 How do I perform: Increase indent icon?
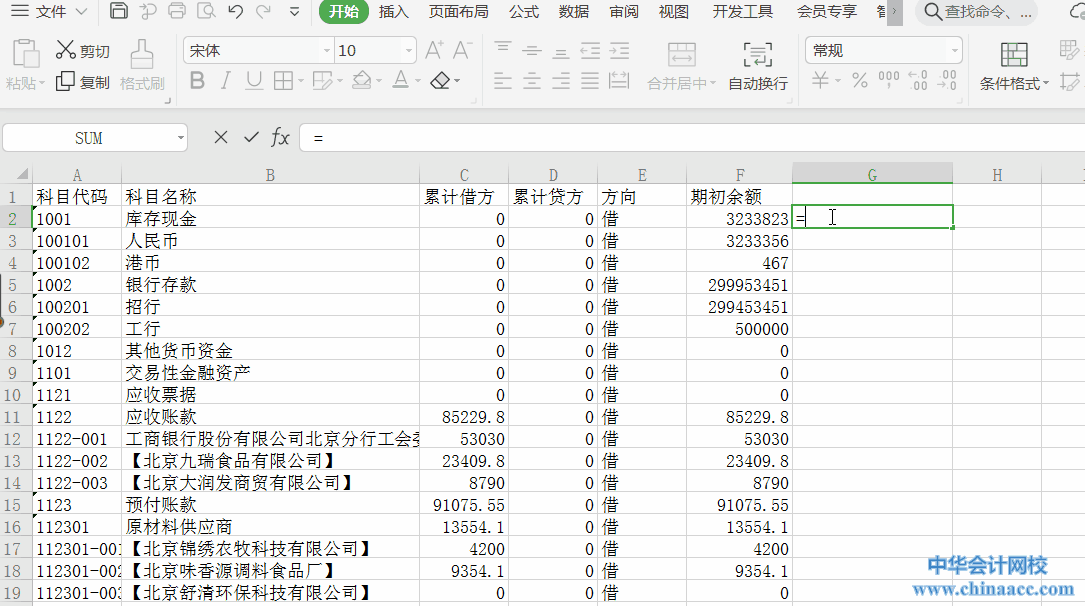point(619,50)
